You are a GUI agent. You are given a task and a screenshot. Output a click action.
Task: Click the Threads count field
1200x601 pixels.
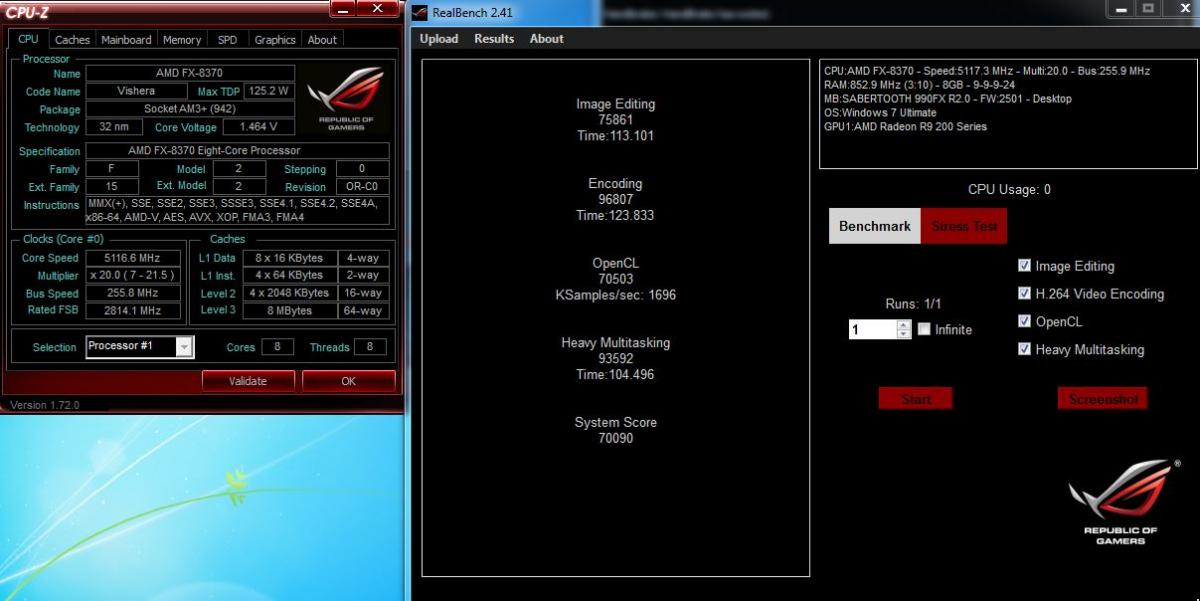point(371,347)
